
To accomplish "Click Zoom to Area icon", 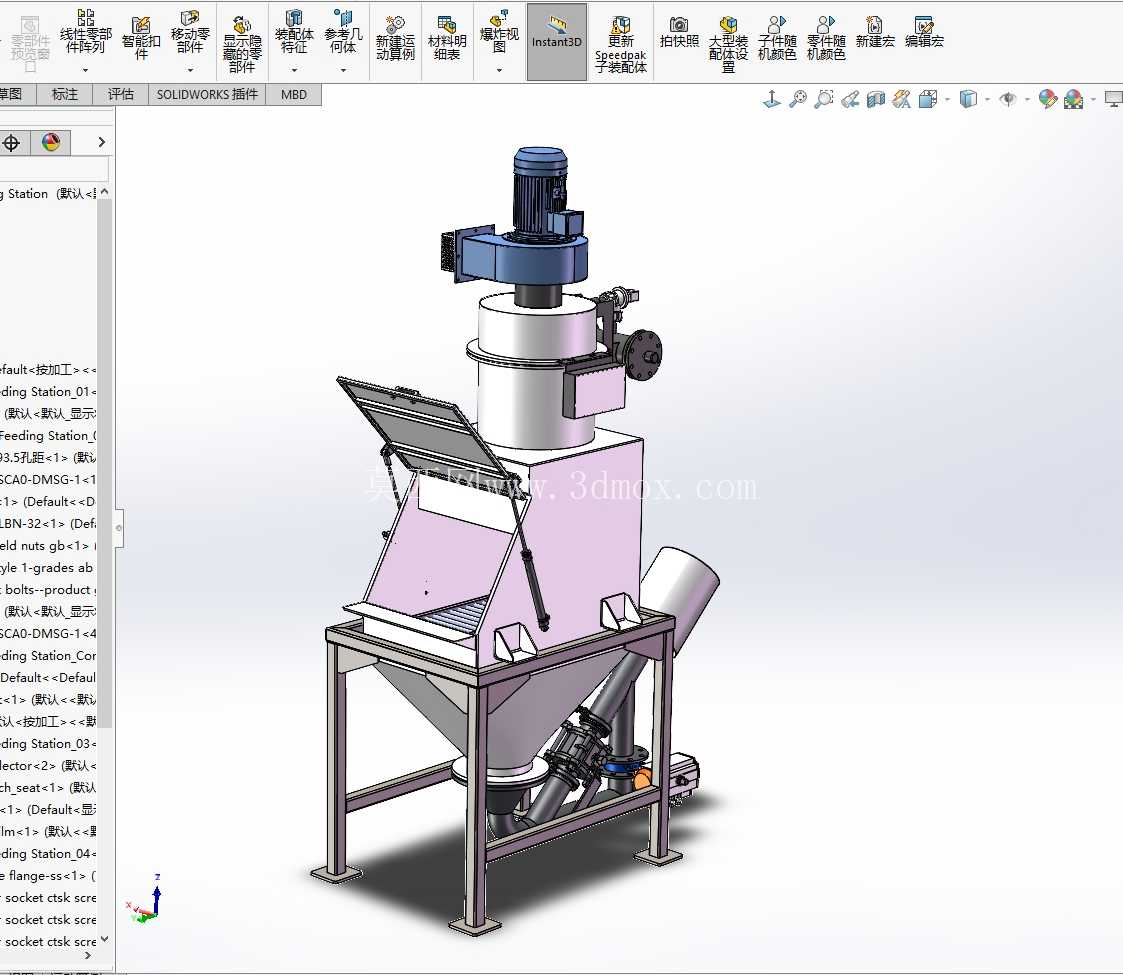I will pyautogui.click(x=824, y=100).
